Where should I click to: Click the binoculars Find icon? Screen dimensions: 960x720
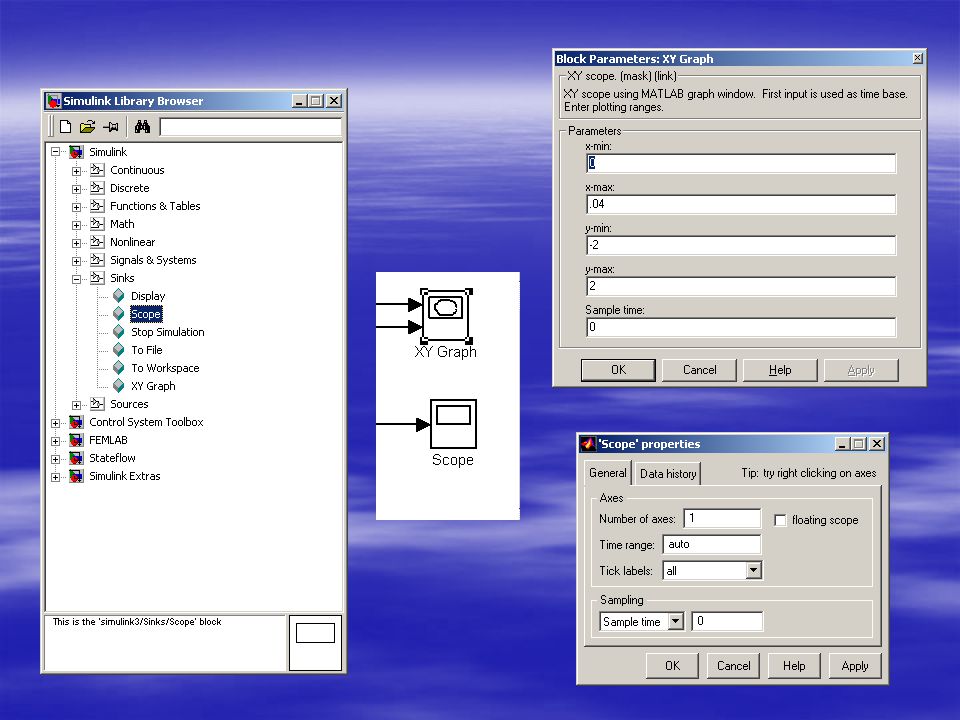142,127
